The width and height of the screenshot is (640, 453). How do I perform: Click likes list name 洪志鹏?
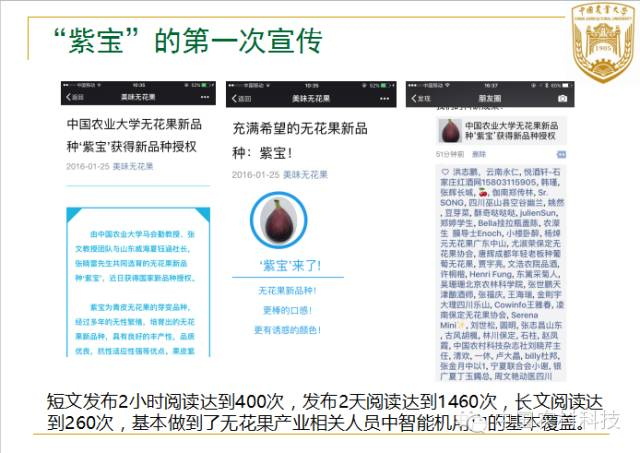pyautogui.click(x=465, y=172)
